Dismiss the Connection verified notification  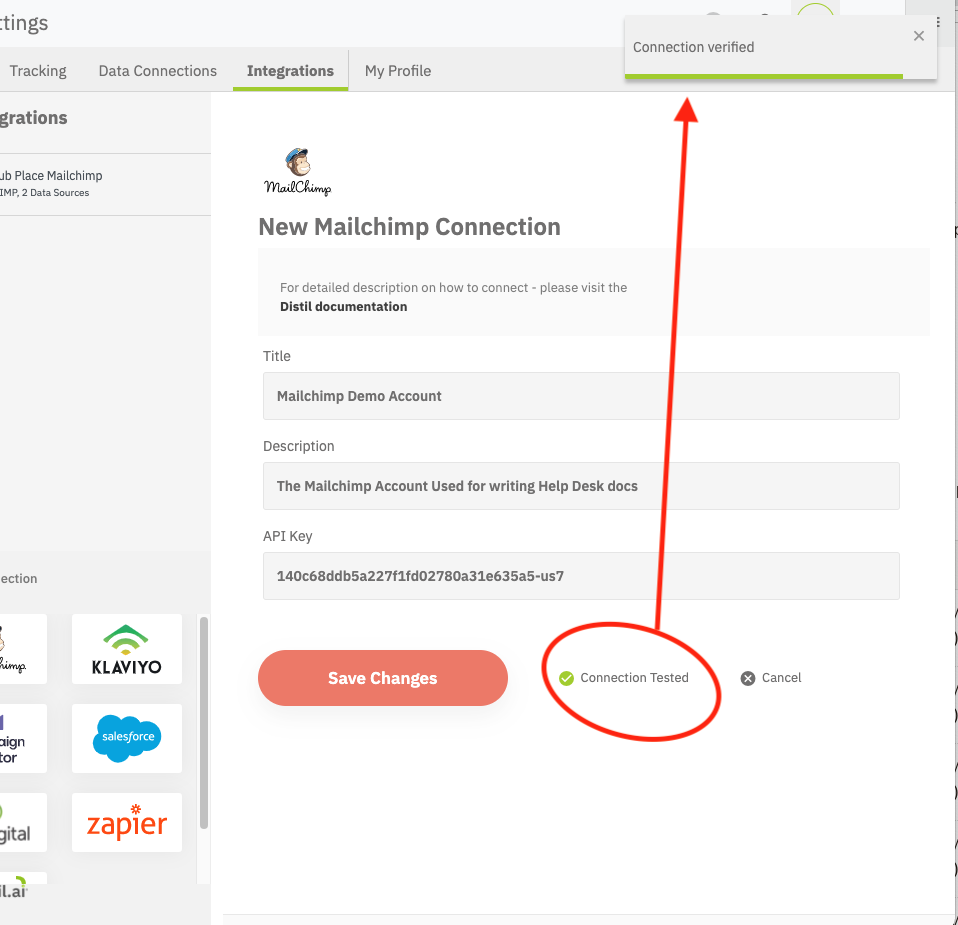(x=918, y=36)
